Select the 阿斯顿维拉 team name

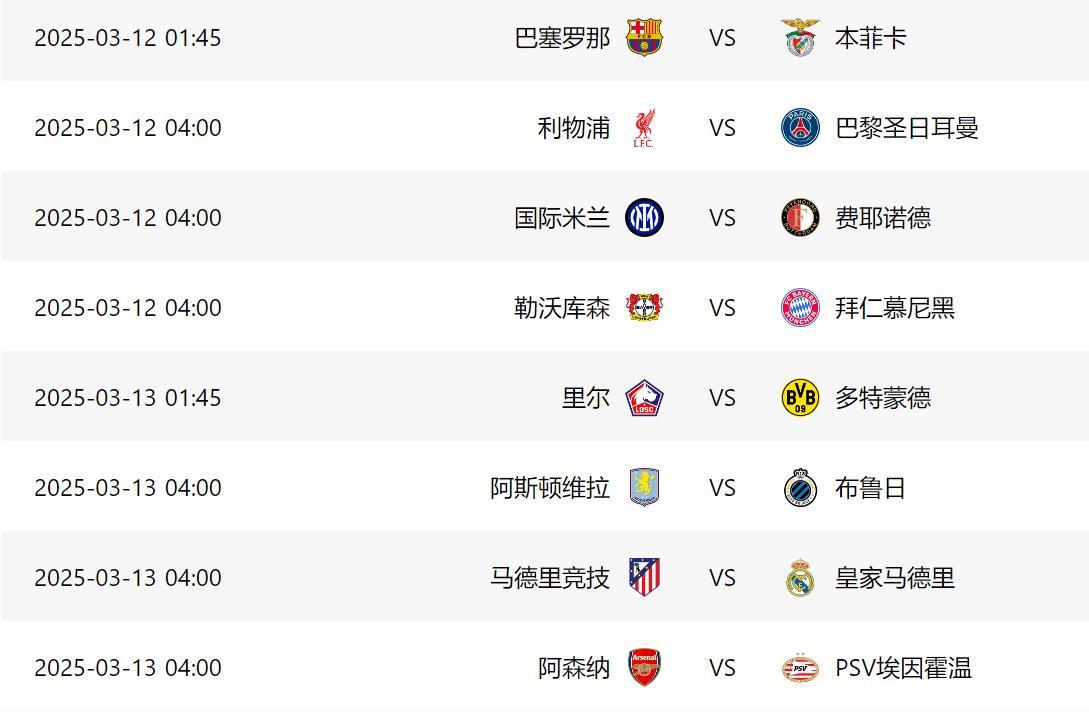click(550, 488)
